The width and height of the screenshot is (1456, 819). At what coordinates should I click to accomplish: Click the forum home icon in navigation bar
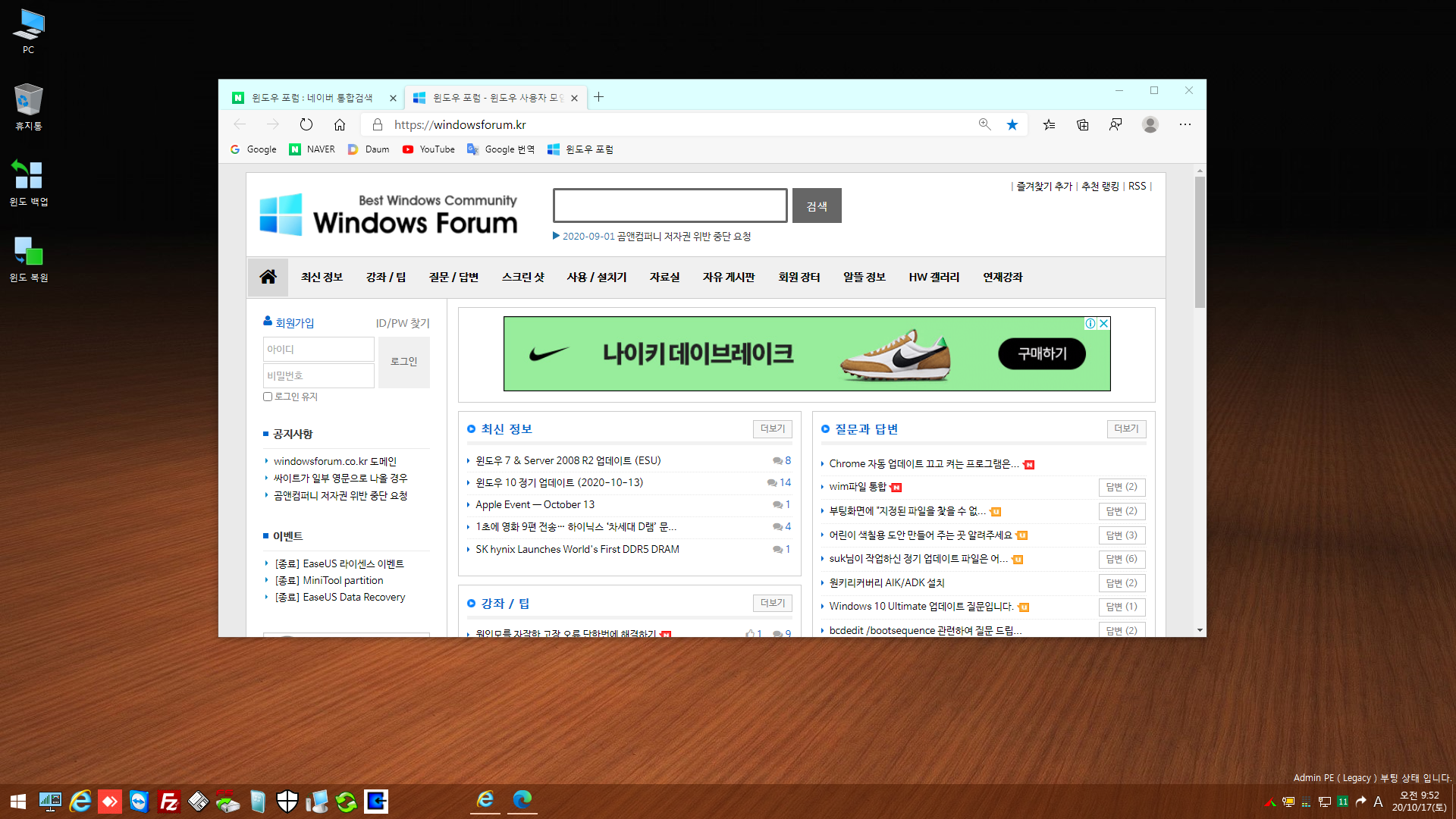tap(268, 277)
